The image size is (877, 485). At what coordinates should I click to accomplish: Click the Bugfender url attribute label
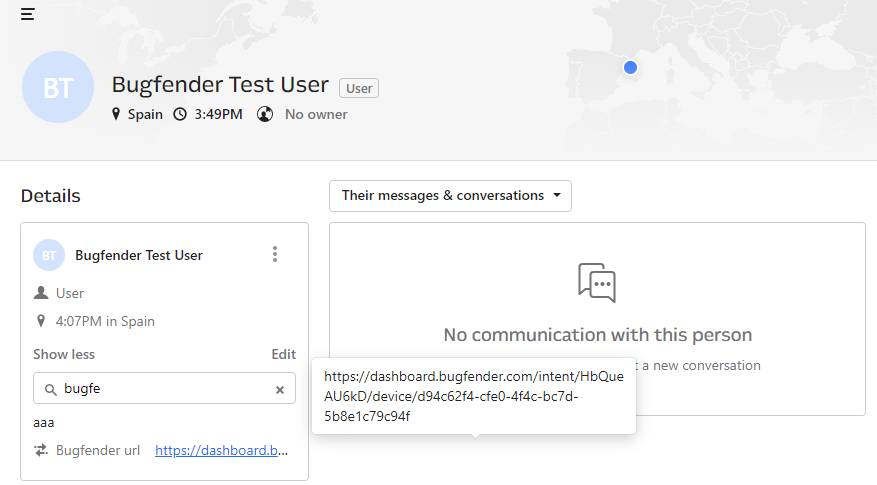click(98, 450)
